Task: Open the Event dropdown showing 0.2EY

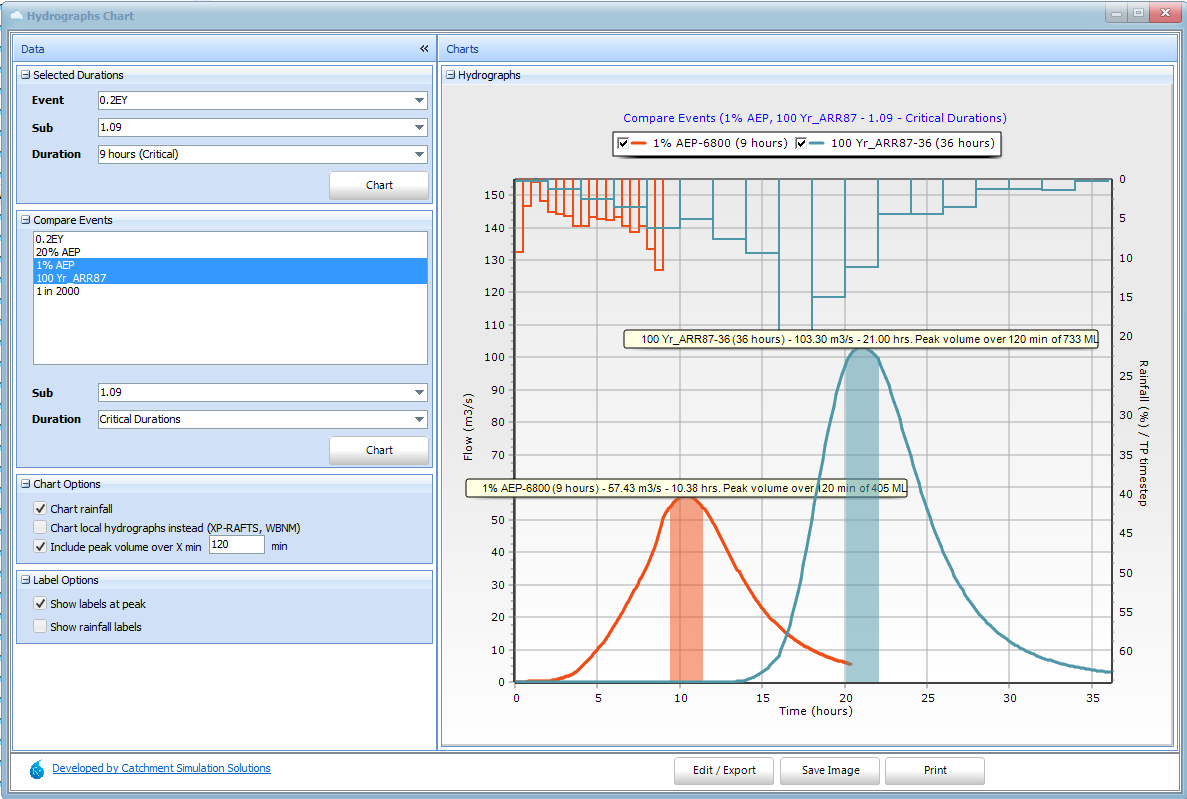Action: coord(419,100)
